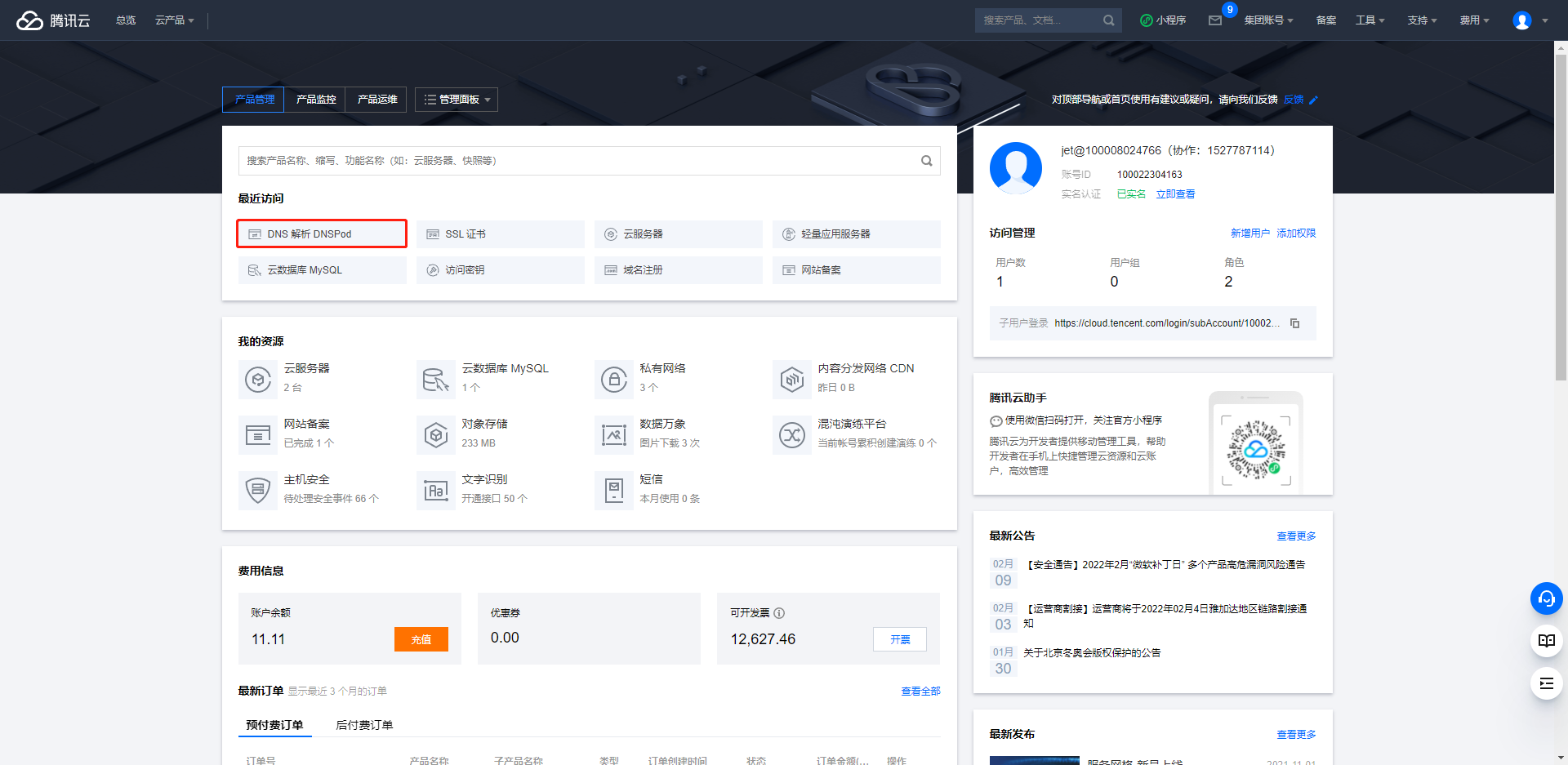Screen dimensions: 1568x765
Task: Open 域名注册 shortcut
Action: pyautogui.click(x=679, y=270)
